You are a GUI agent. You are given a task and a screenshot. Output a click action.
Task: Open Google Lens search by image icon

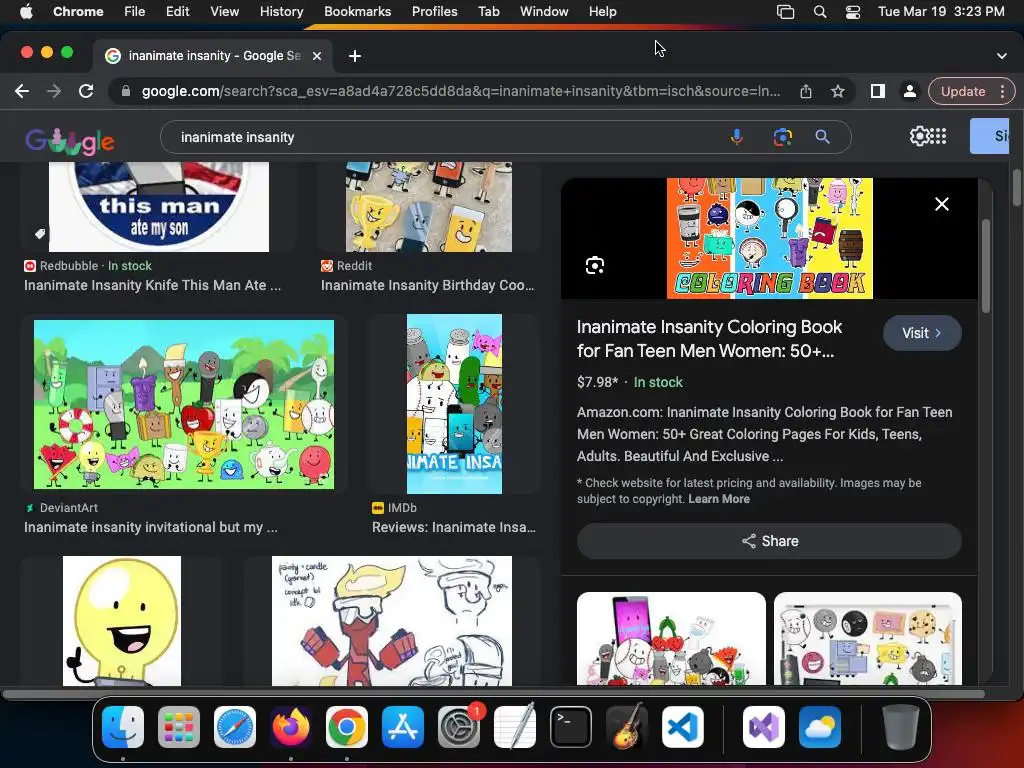[x=782, y=137]
